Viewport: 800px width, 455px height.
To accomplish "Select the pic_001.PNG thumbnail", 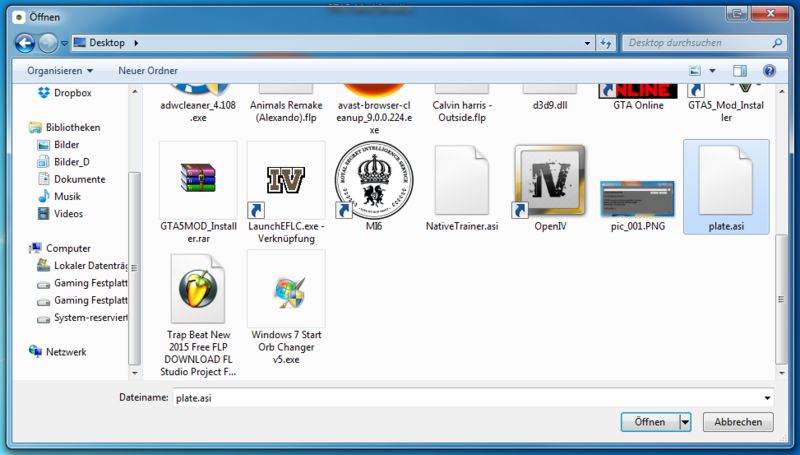I will point(637,195).
